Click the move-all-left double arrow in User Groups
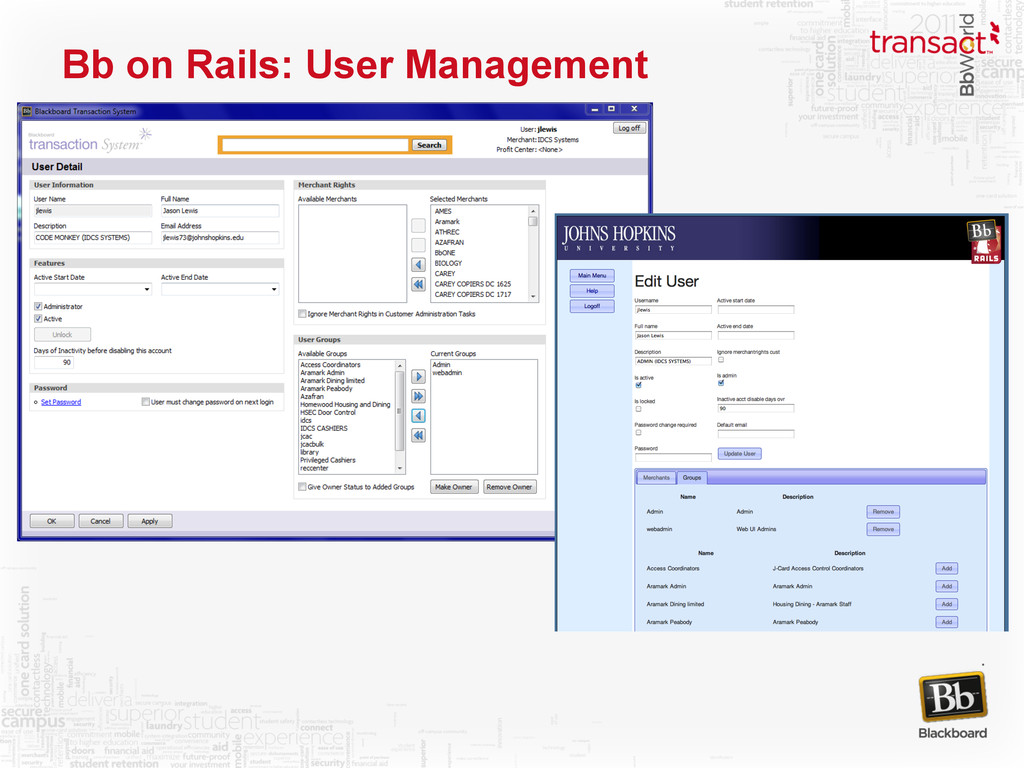This screenshot has width=1024, height=768. (x=419, y=436)
